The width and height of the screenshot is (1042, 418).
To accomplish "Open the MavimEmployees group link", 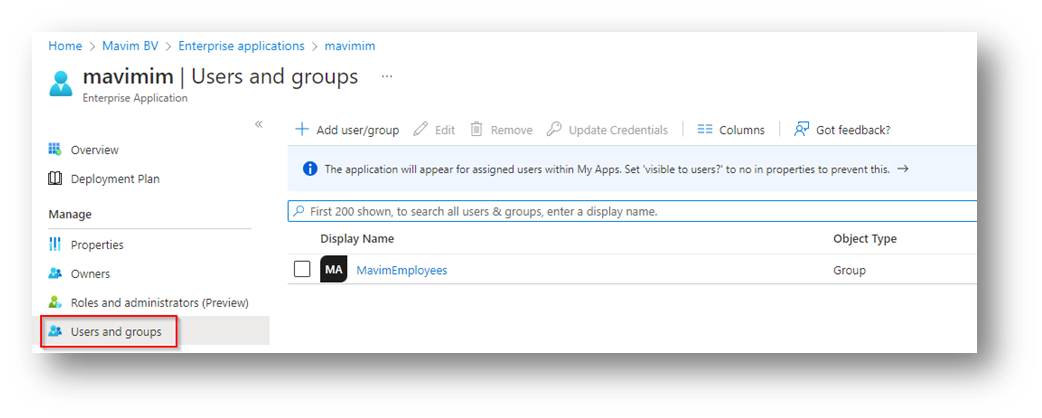I will tap(402, 270).
